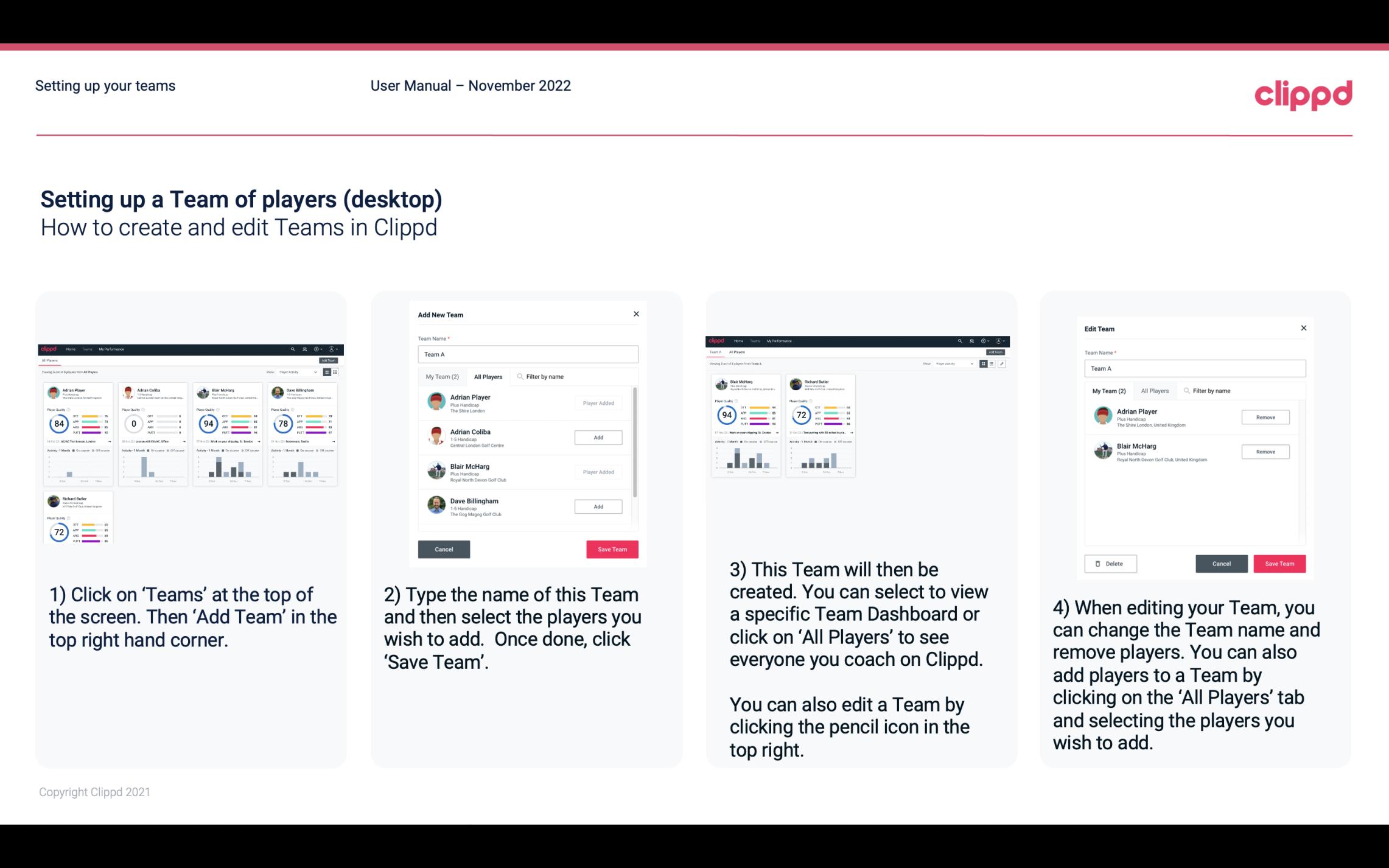Viewport: 1389px width, 868px height.
Task: Select the 'All Players' tab in Add New Team
Action: tap(488, 376)
